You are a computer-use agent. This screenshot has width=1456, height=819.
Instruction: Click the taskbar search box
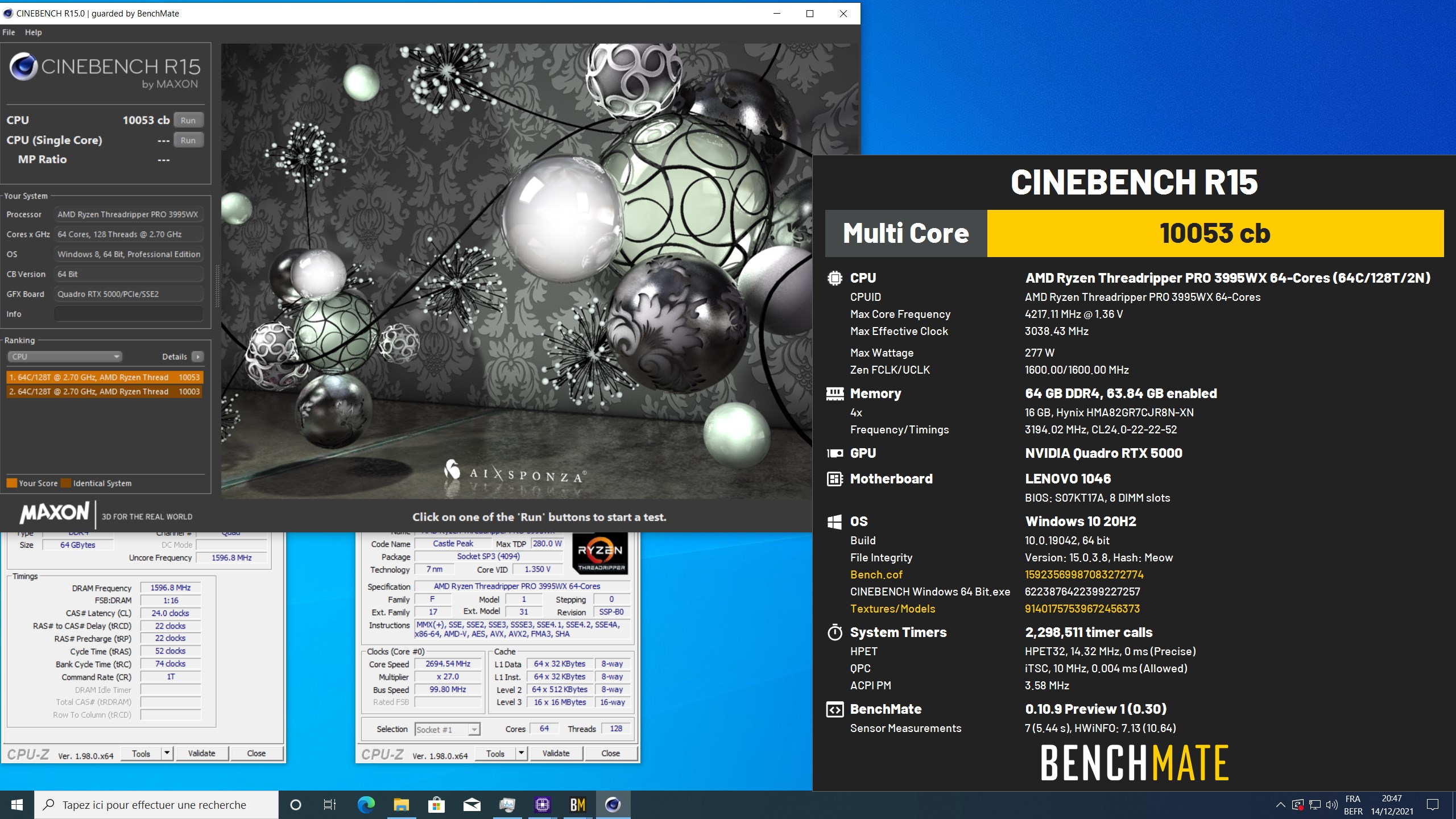click(x=156, y=805)
